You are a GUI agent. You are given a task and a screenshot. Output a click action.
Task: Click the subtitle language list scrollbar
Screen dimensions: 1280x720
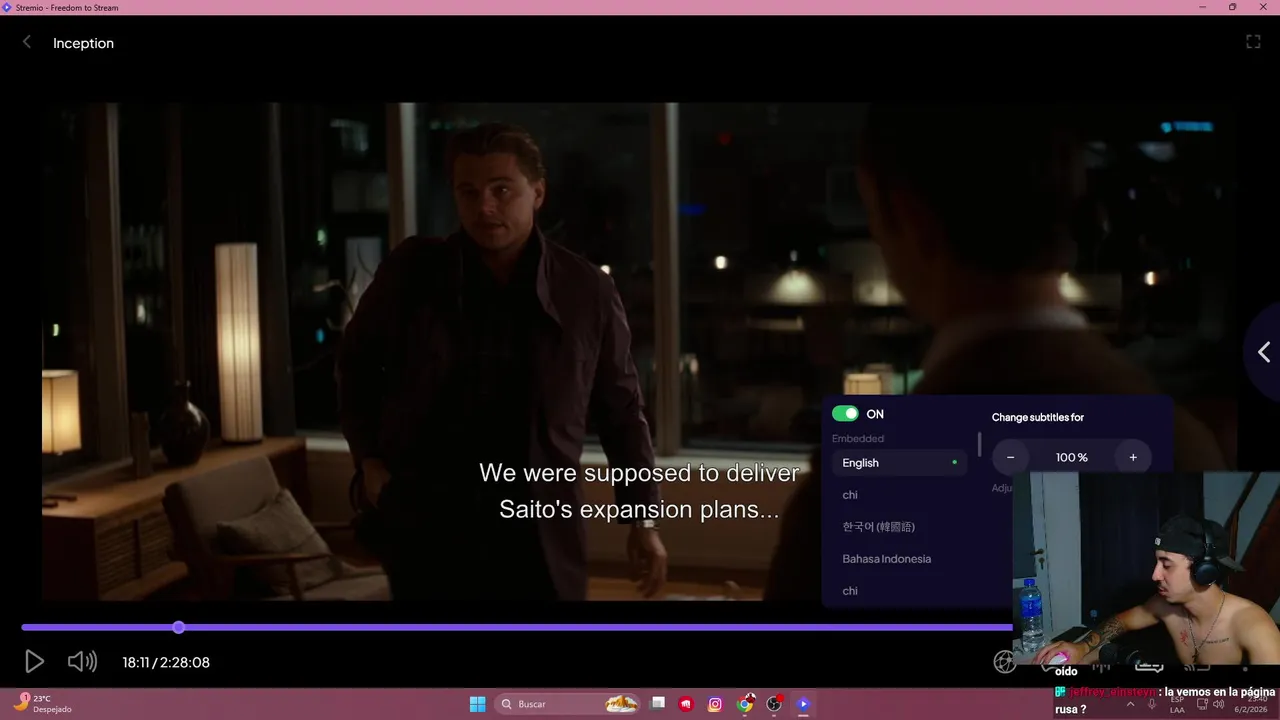pos(979,445)
